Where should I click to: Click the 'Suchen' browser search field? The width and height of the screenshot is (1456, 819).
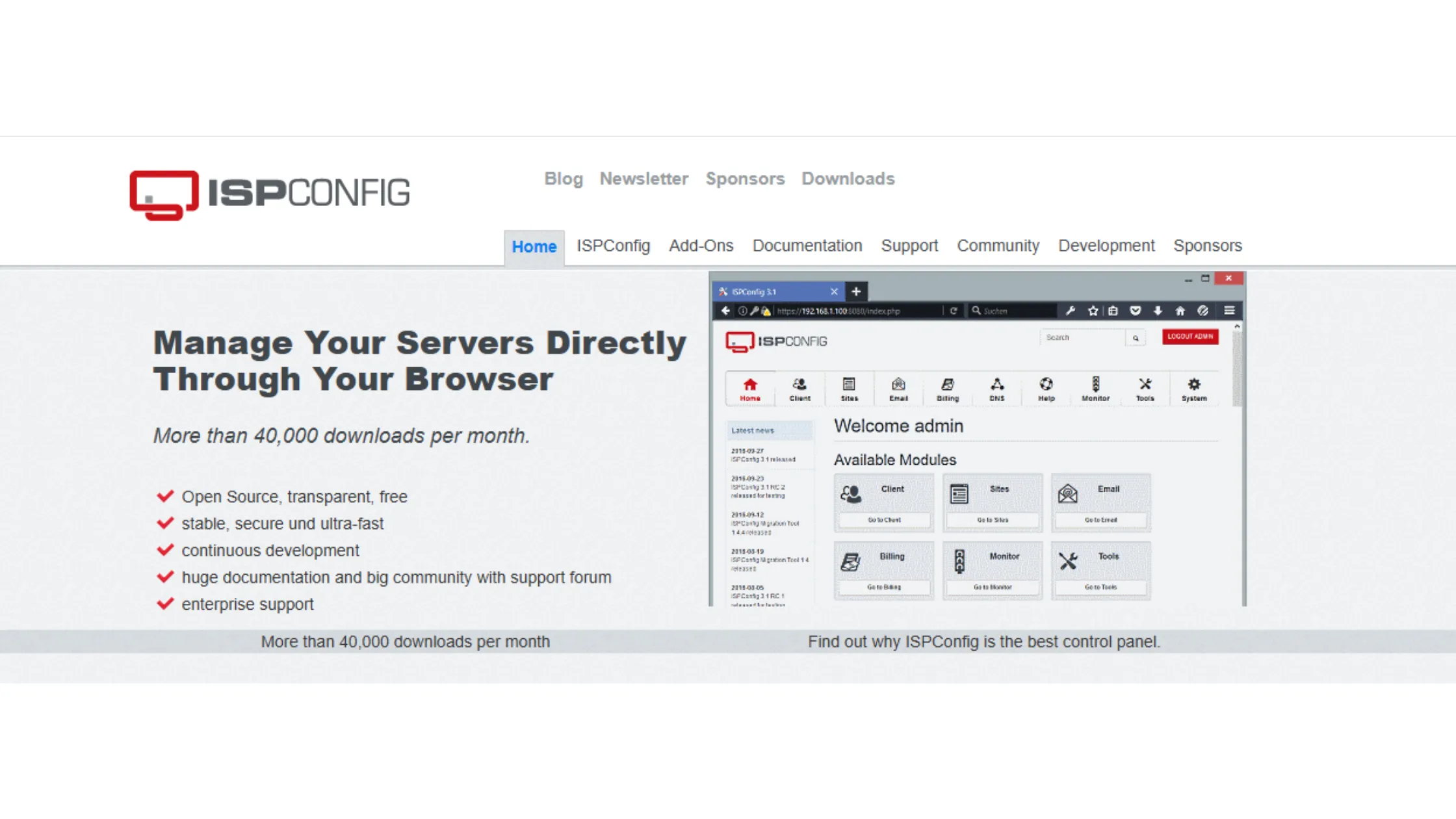tap(1012, 311)
